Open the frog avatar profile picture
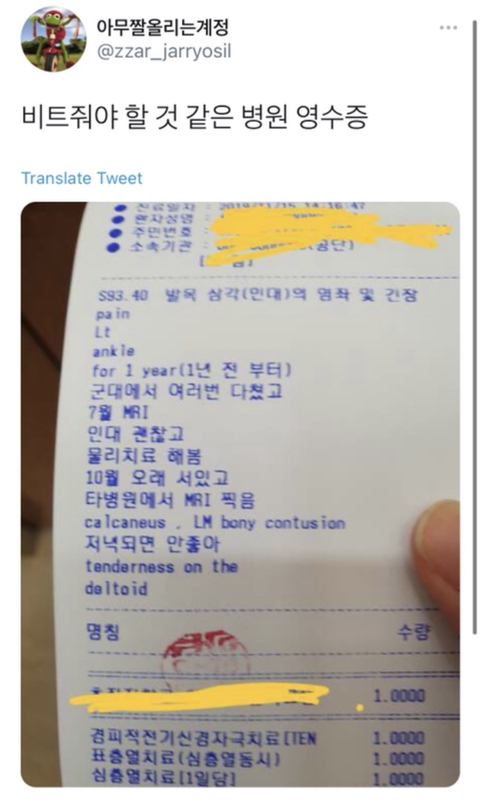This screenshot has height=810, width=480. (53, 39)
